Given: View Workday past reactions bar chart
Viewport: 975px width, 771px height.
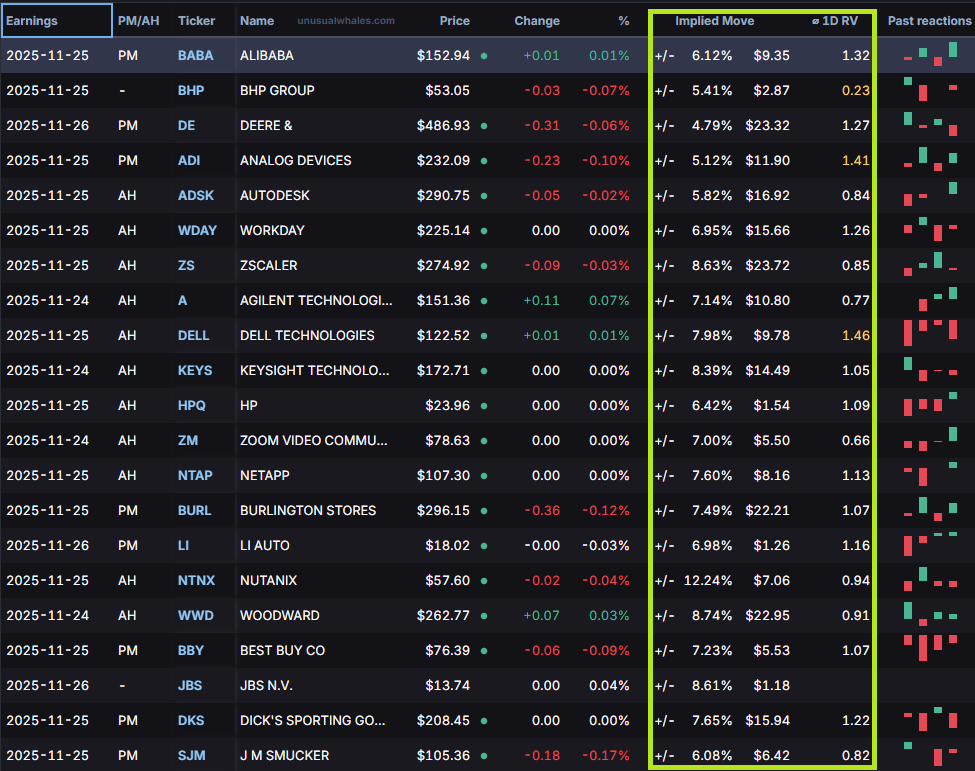Looking at the screenshot, I should (x=930, y=229).
